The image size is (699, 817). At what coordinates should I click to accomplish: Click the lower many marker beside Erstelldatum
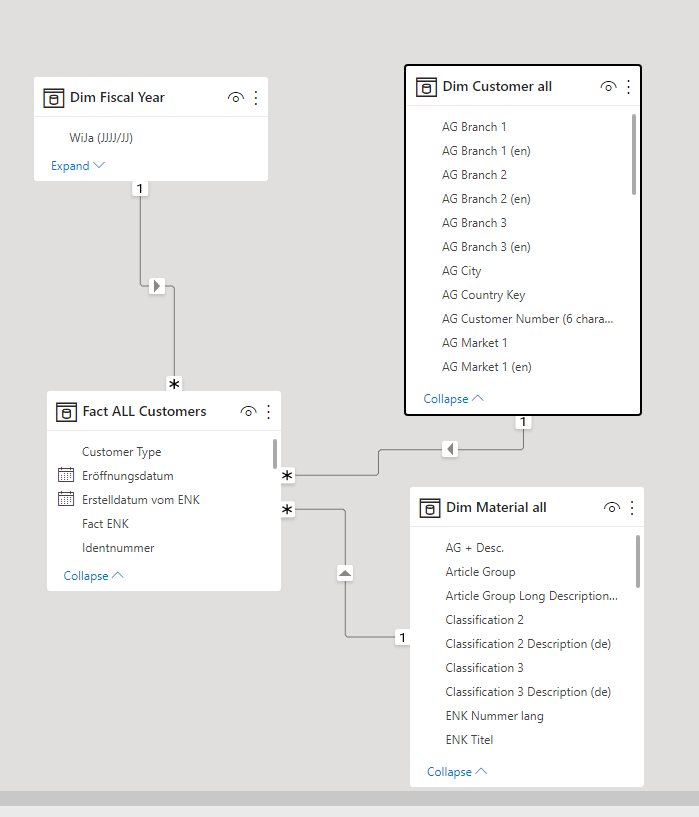coord(287,509)
